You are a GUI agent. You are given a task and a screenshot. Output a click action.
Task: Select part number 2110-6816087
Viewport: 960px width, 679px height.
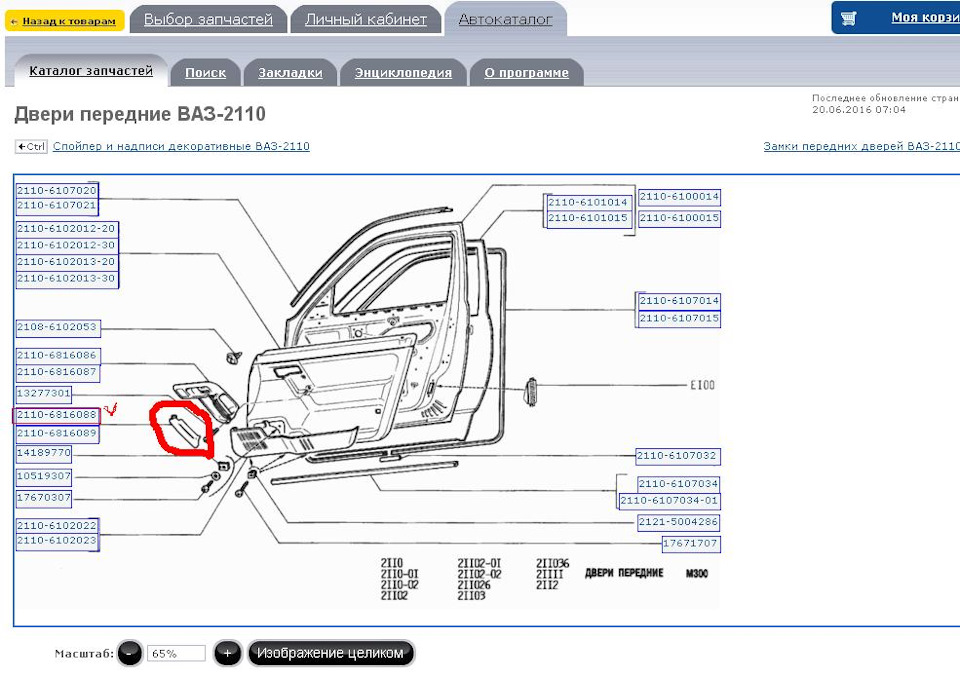pos(57,372)
